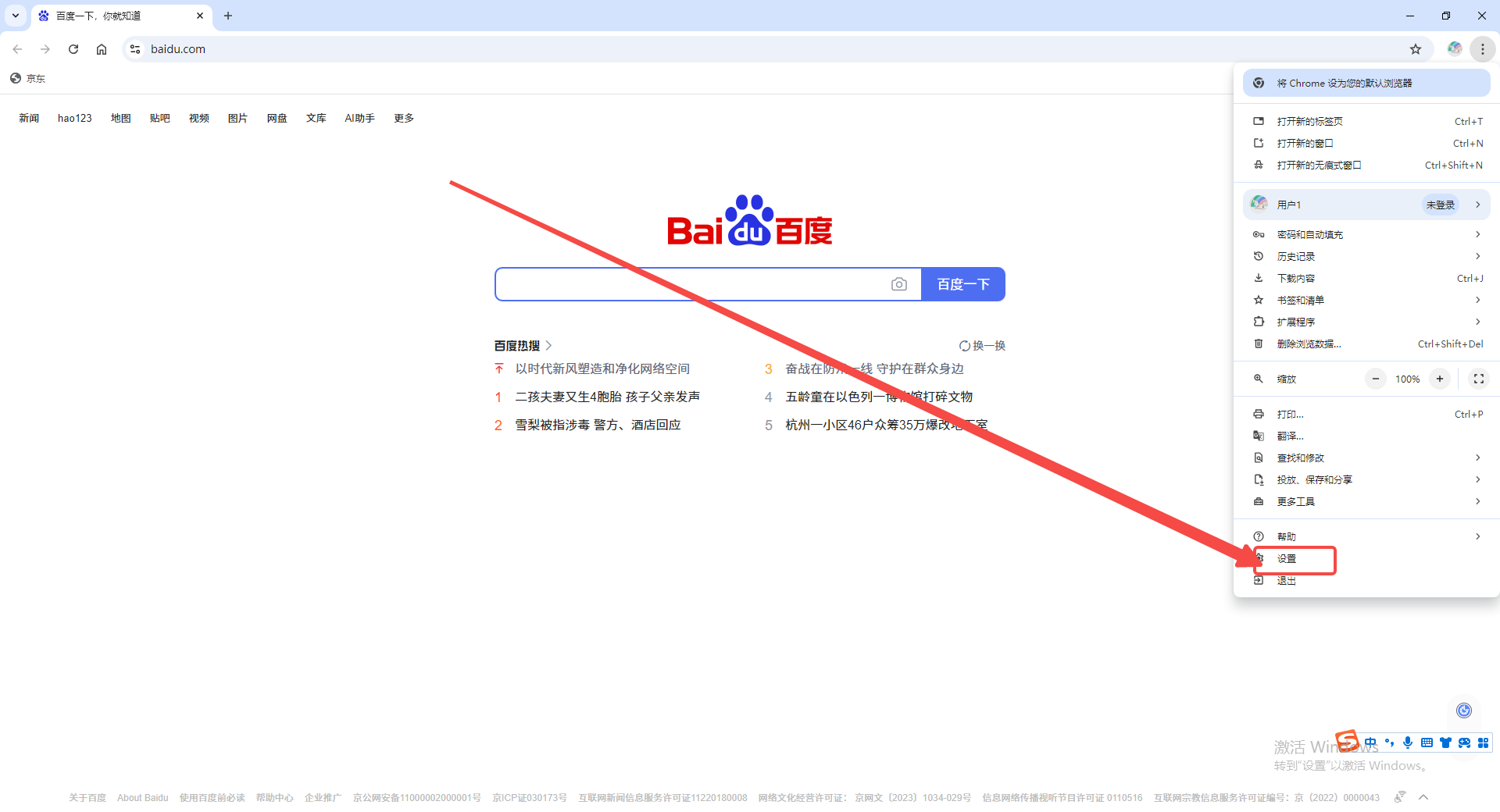The height and width of the screenshot is (812, 1500).
Task: Go to the browser home page
Action: 102,49
